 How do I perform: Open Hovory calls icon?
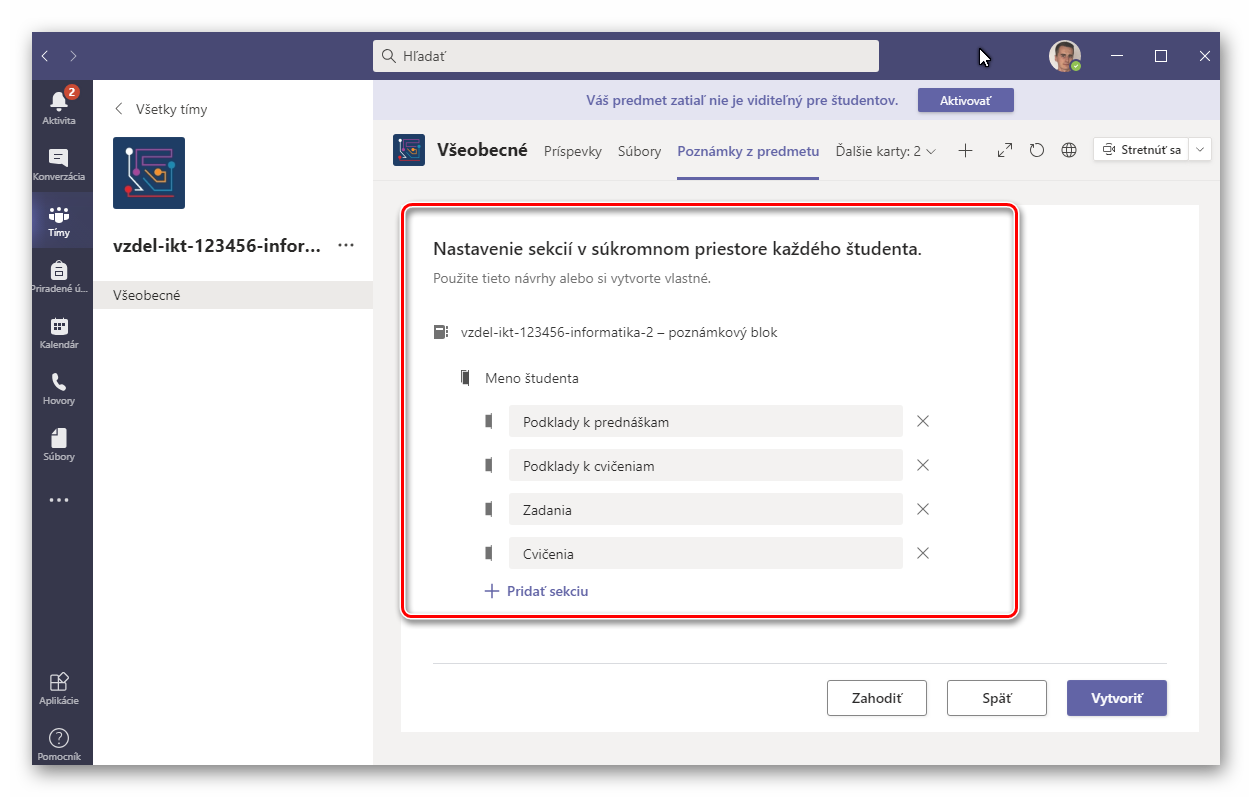coord(59,388)
